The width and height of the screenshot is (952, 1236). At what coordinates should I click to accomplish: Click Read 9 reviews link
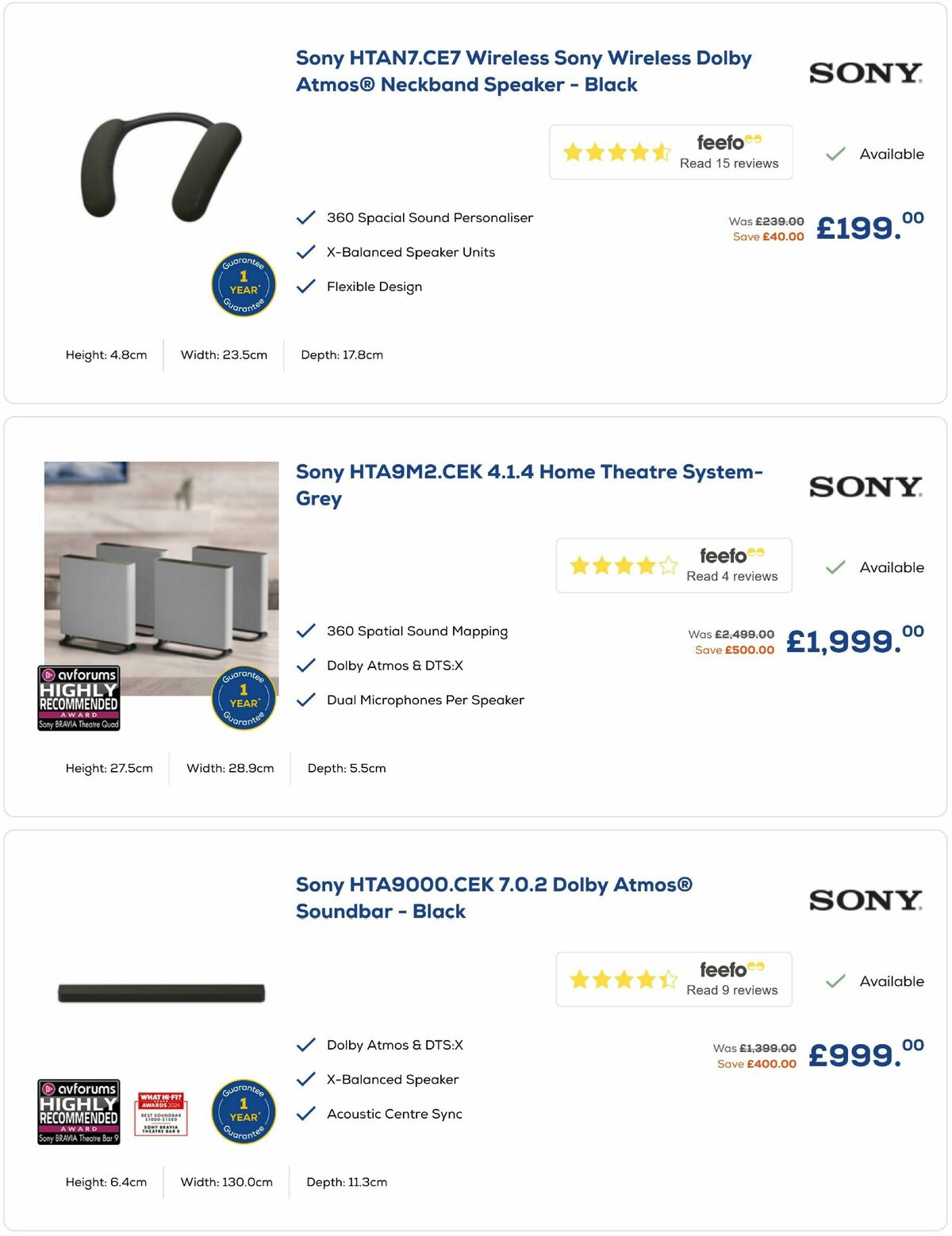coord(731,990)
